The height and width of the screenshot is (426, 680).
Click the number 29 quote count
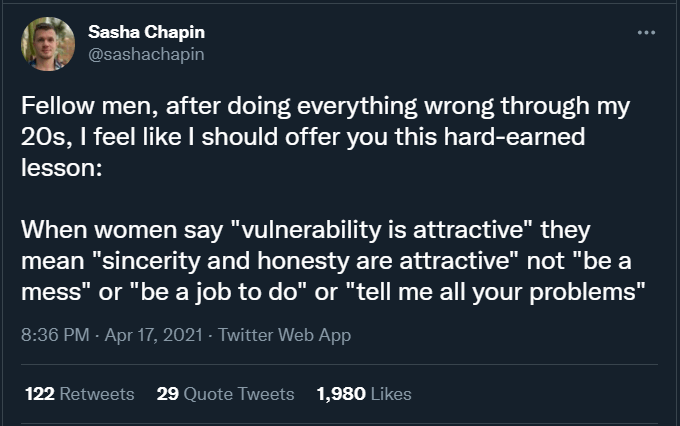[x=168, y=394]
